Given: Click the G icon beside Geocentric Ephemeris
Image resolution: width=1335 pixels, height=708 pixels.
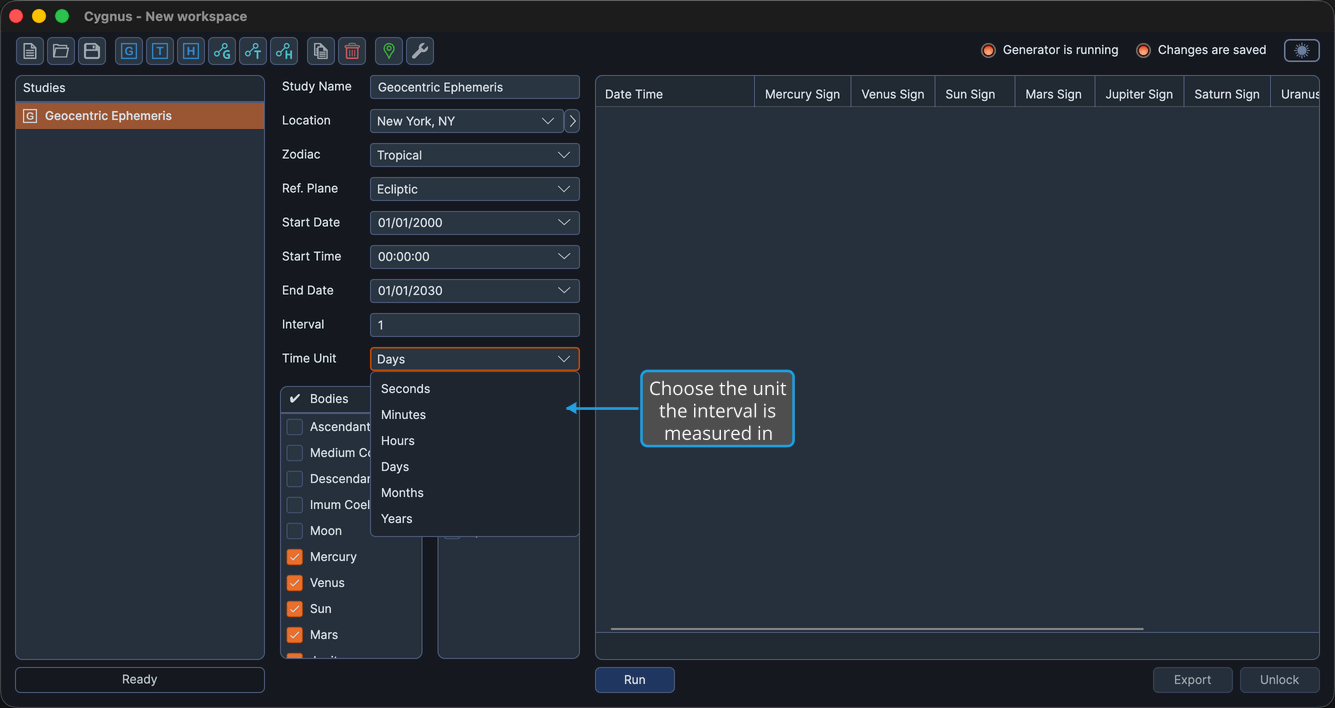Looking at the screenshot, I should pyautogui.click(x=30, y=116).
